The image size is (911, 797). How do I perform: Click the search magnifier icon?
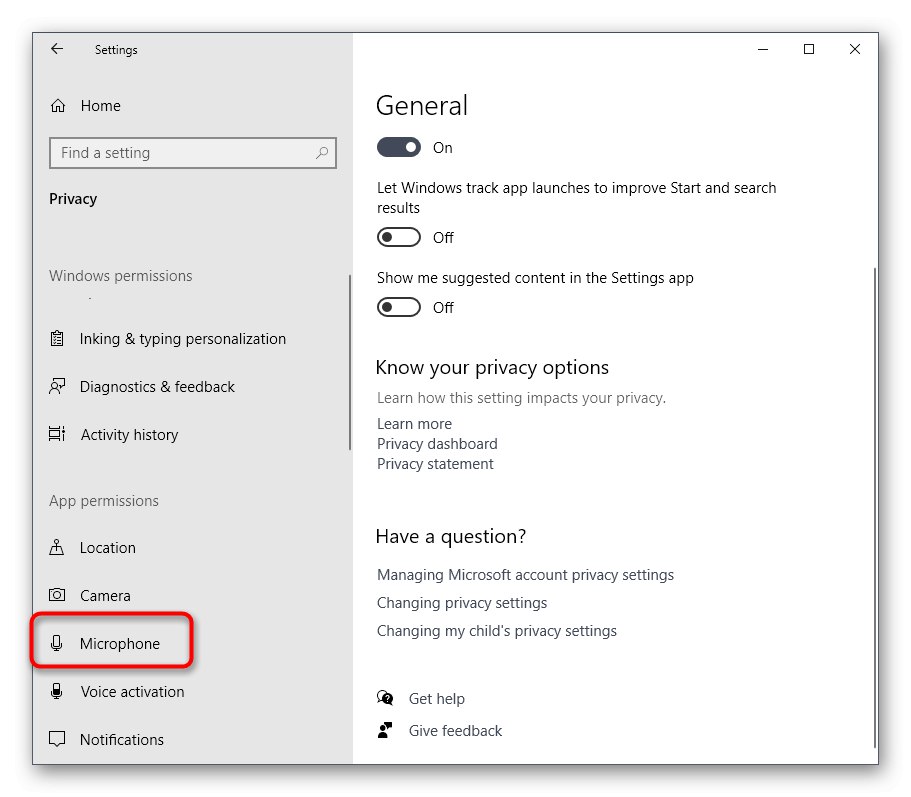point(322,153)
